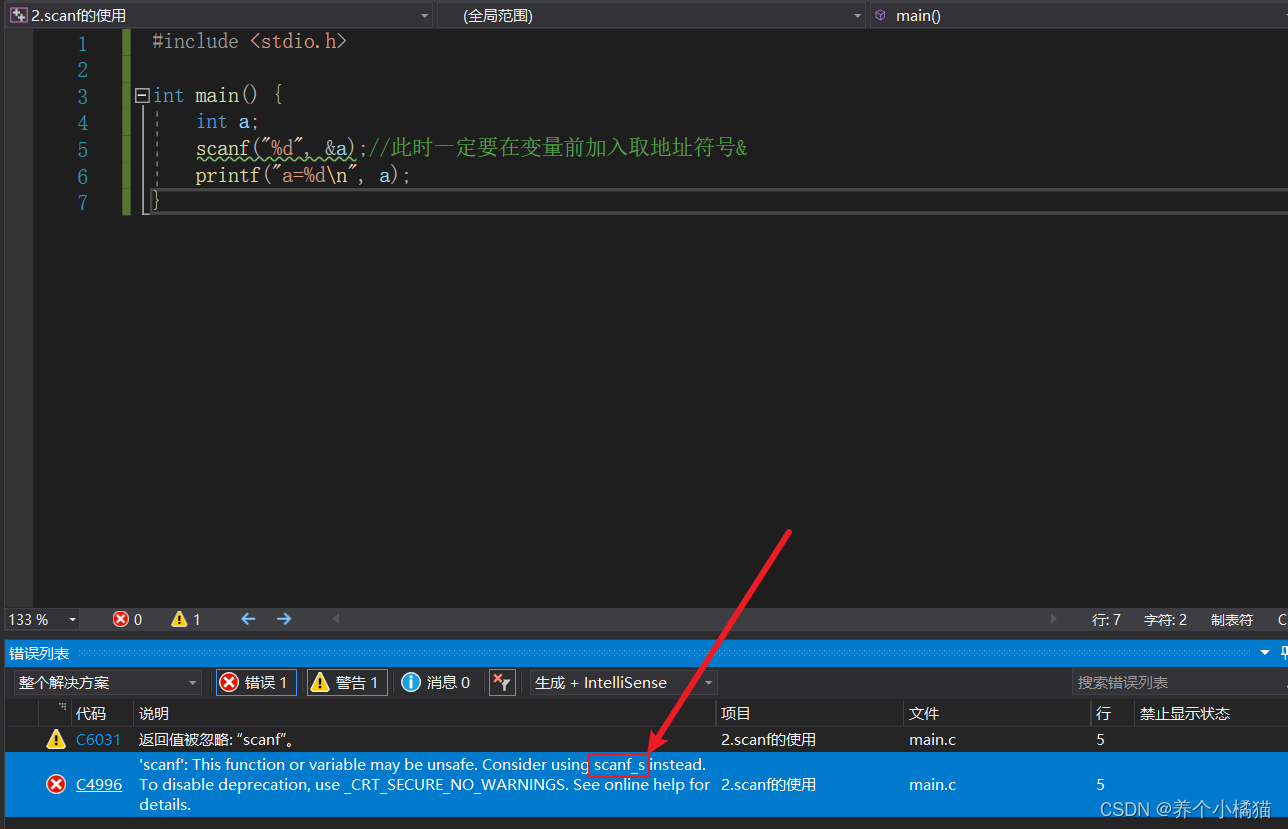
Task: Sort by the 代码 column header
Action: click(x=102, y=713)
